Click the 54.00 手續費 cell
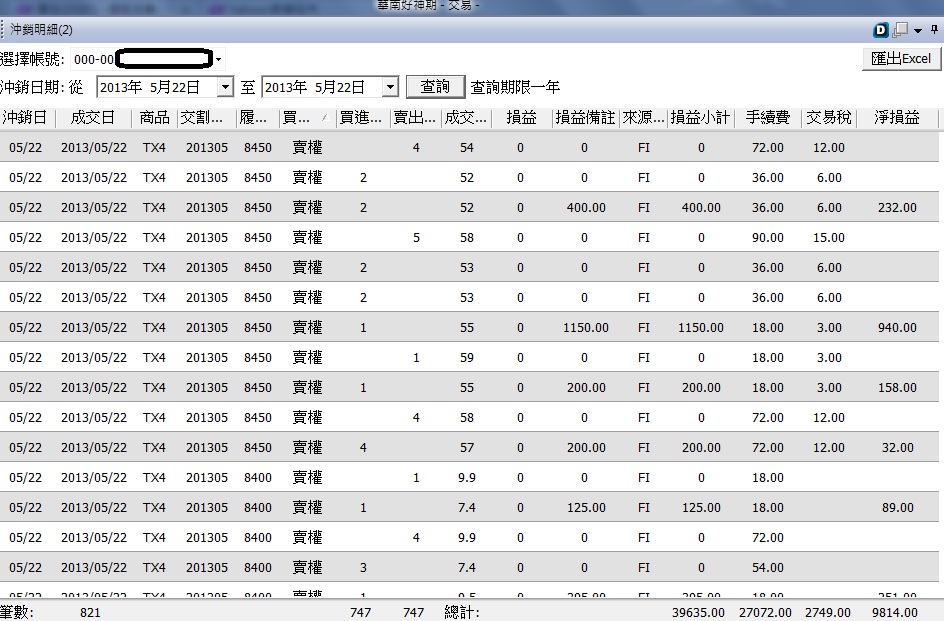 click(x=768, y=567)
